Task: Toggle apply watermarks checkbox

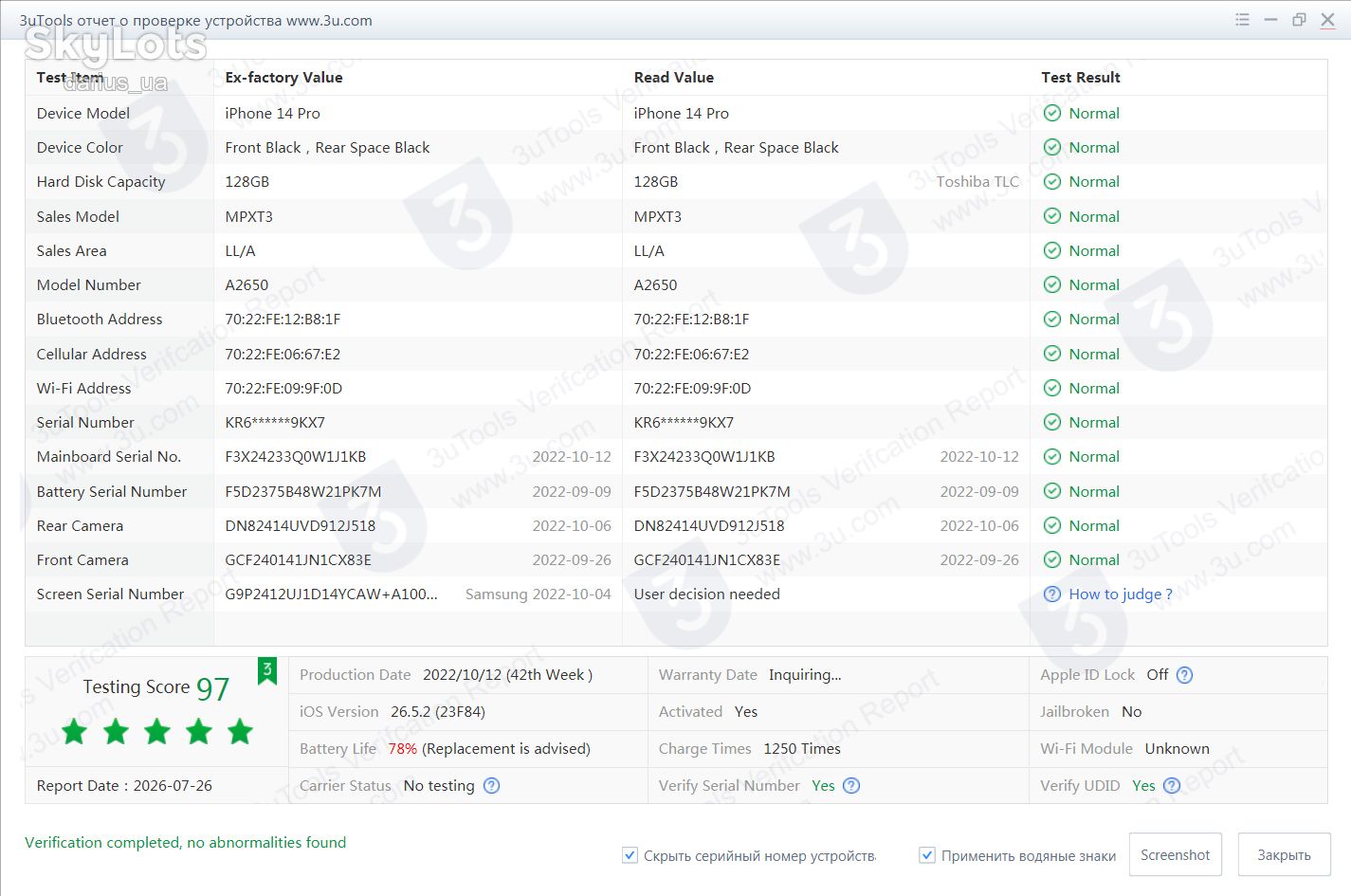Action: click(x=927, y=855)
